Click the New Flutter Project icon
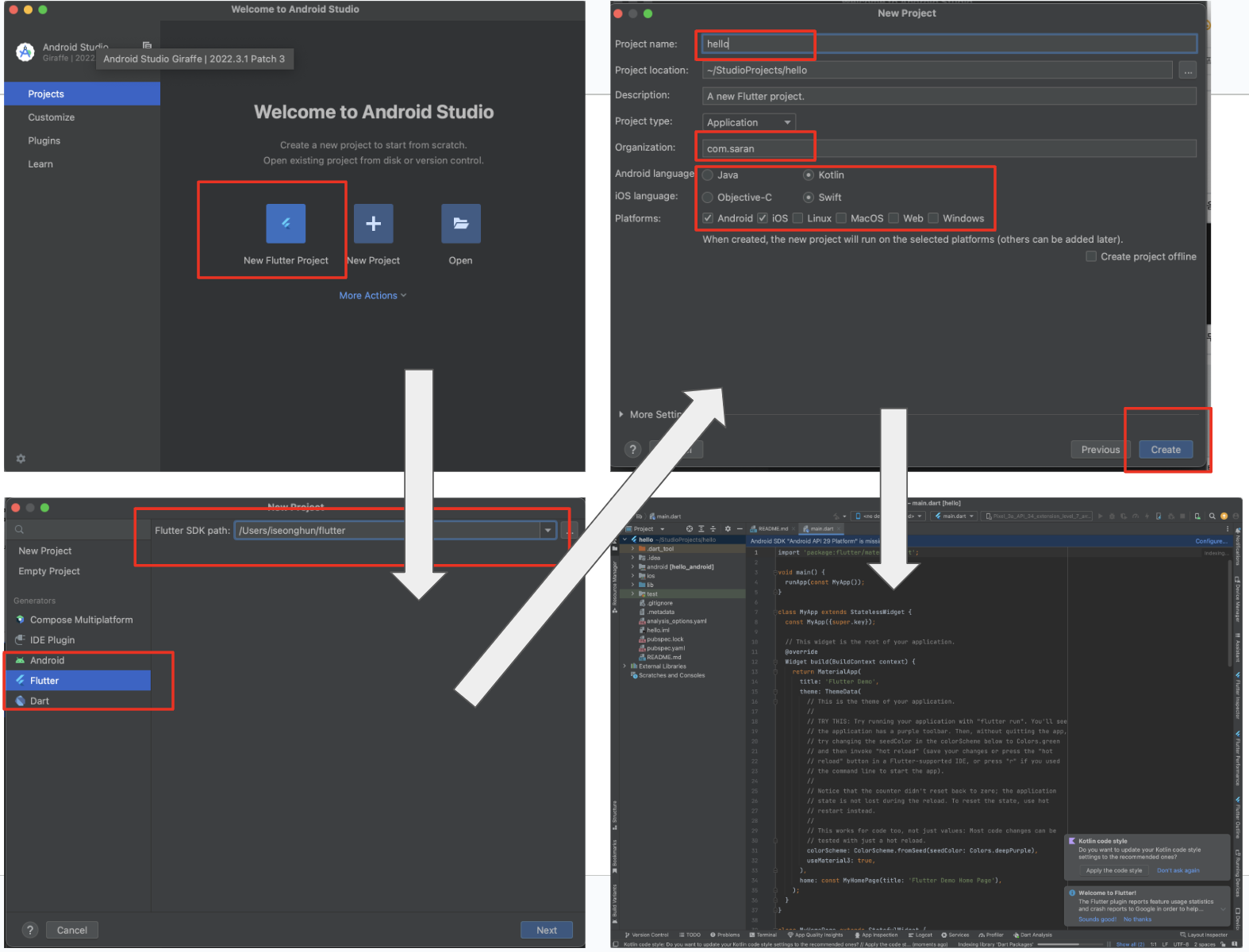This screenshot has width=1249, height=952. click(286, 224)
